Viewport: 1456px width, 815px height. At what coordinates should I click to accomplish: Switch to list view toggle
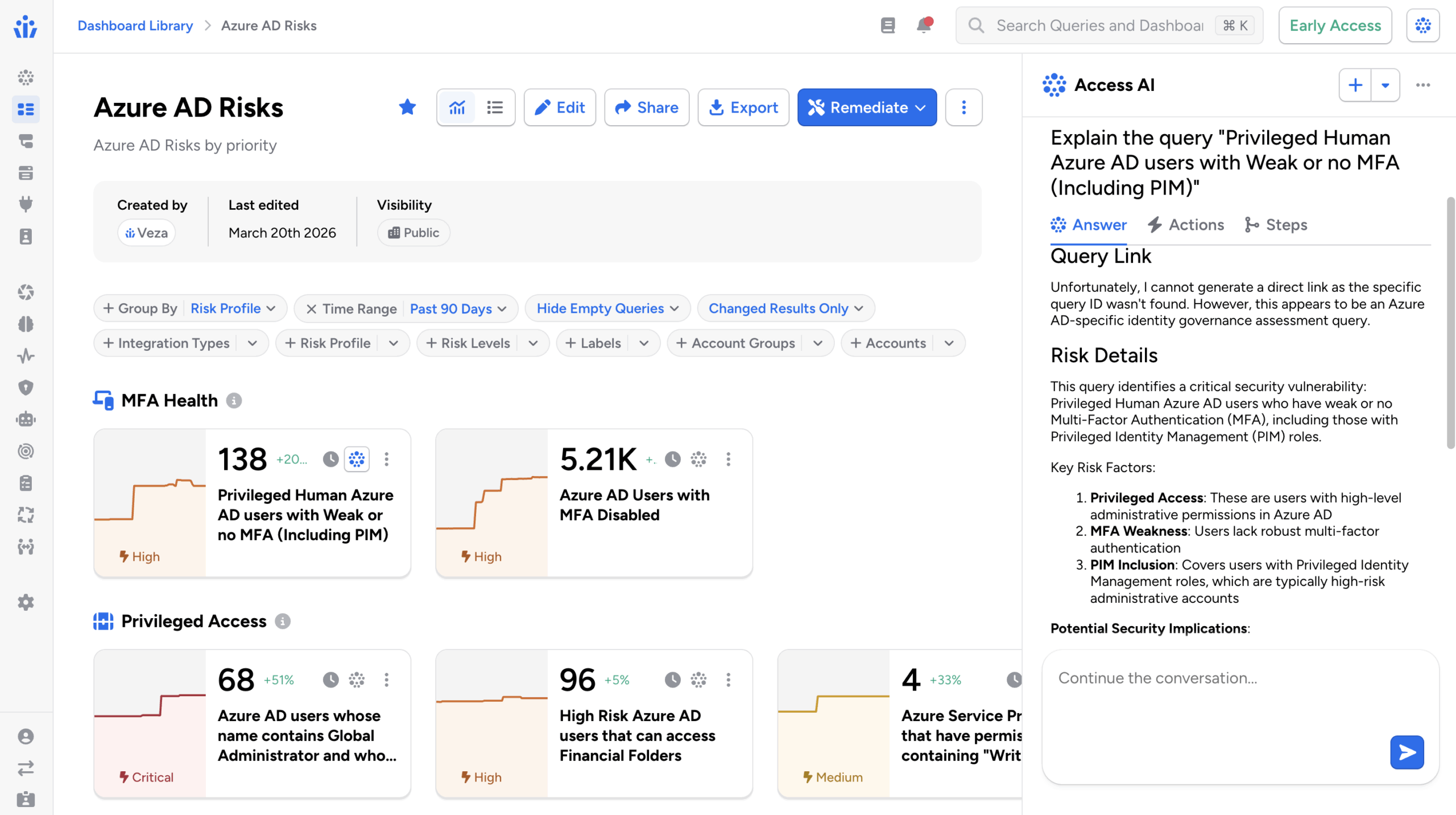(x=495, y=107)
